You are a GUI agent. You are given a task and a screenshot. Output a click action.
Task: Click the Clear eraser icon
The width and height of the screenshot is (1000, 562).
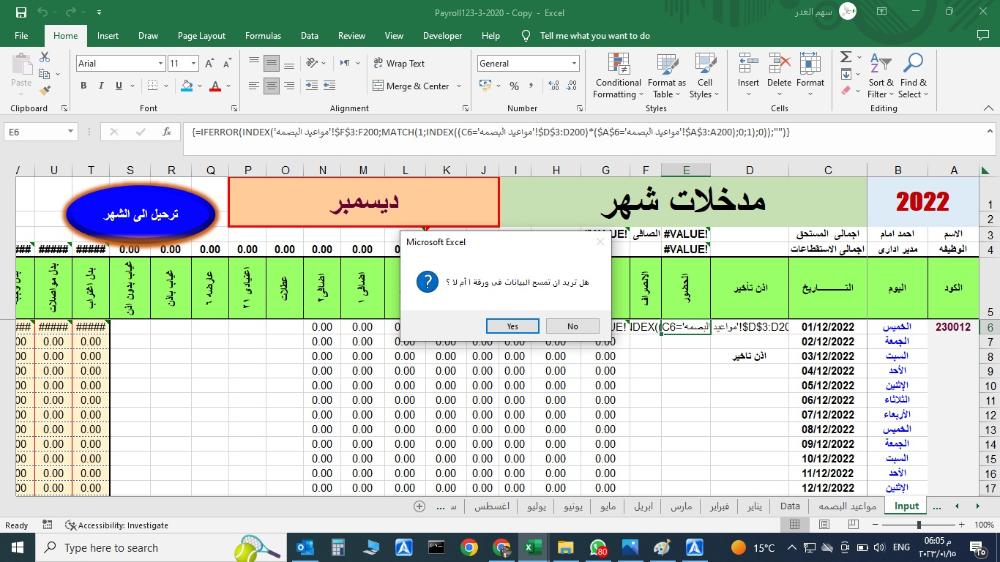pyautogui.click(x=846, y=91)
